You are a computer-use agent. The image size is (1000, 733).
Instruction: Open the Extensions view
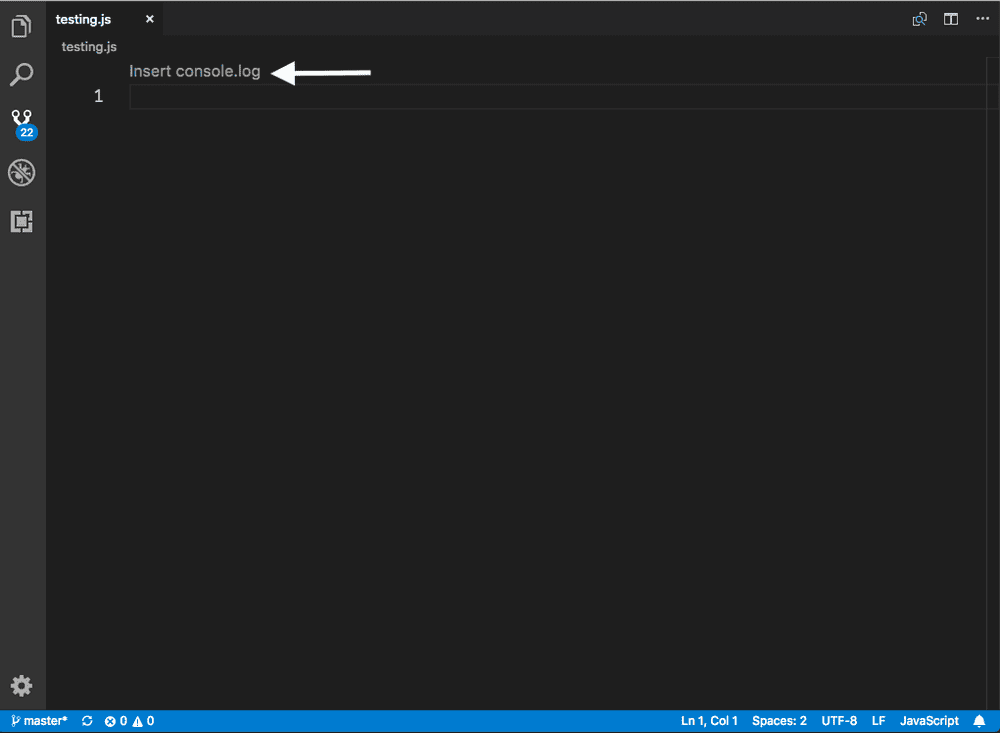22,221
